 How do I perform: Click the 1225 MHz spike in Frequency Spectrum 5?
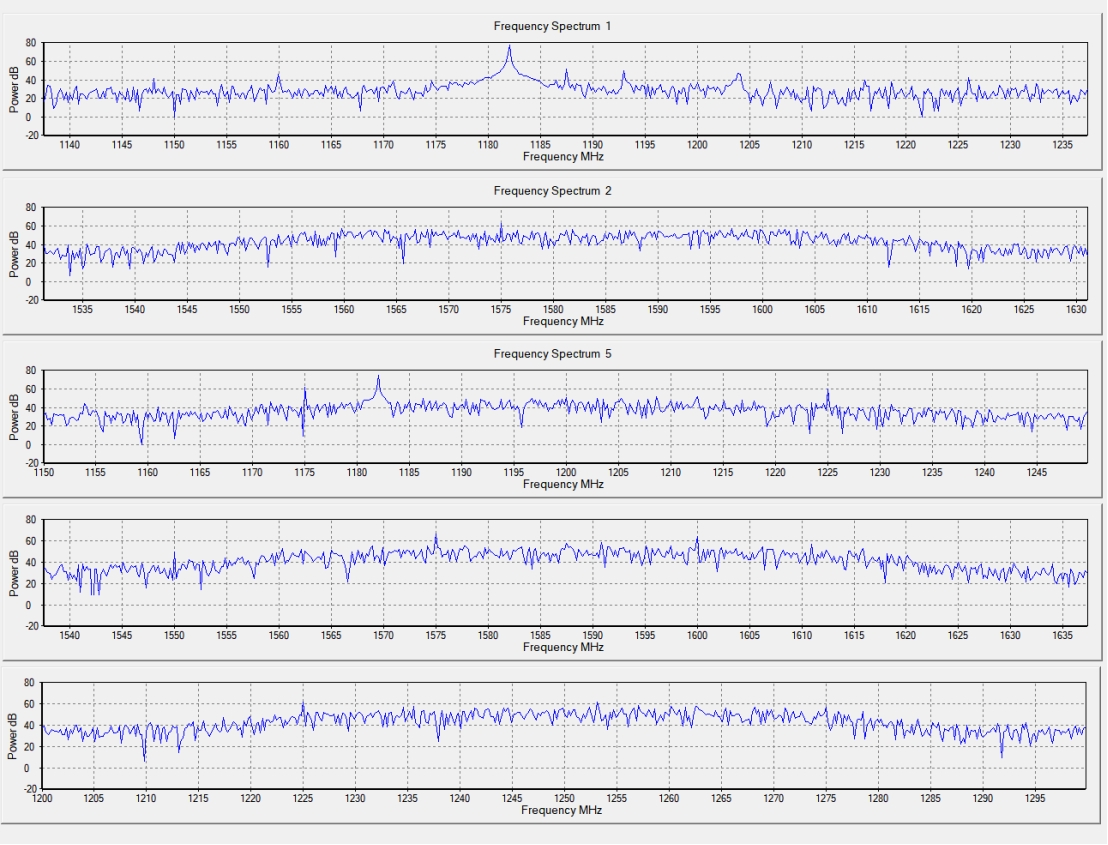[x=827, y=394]
